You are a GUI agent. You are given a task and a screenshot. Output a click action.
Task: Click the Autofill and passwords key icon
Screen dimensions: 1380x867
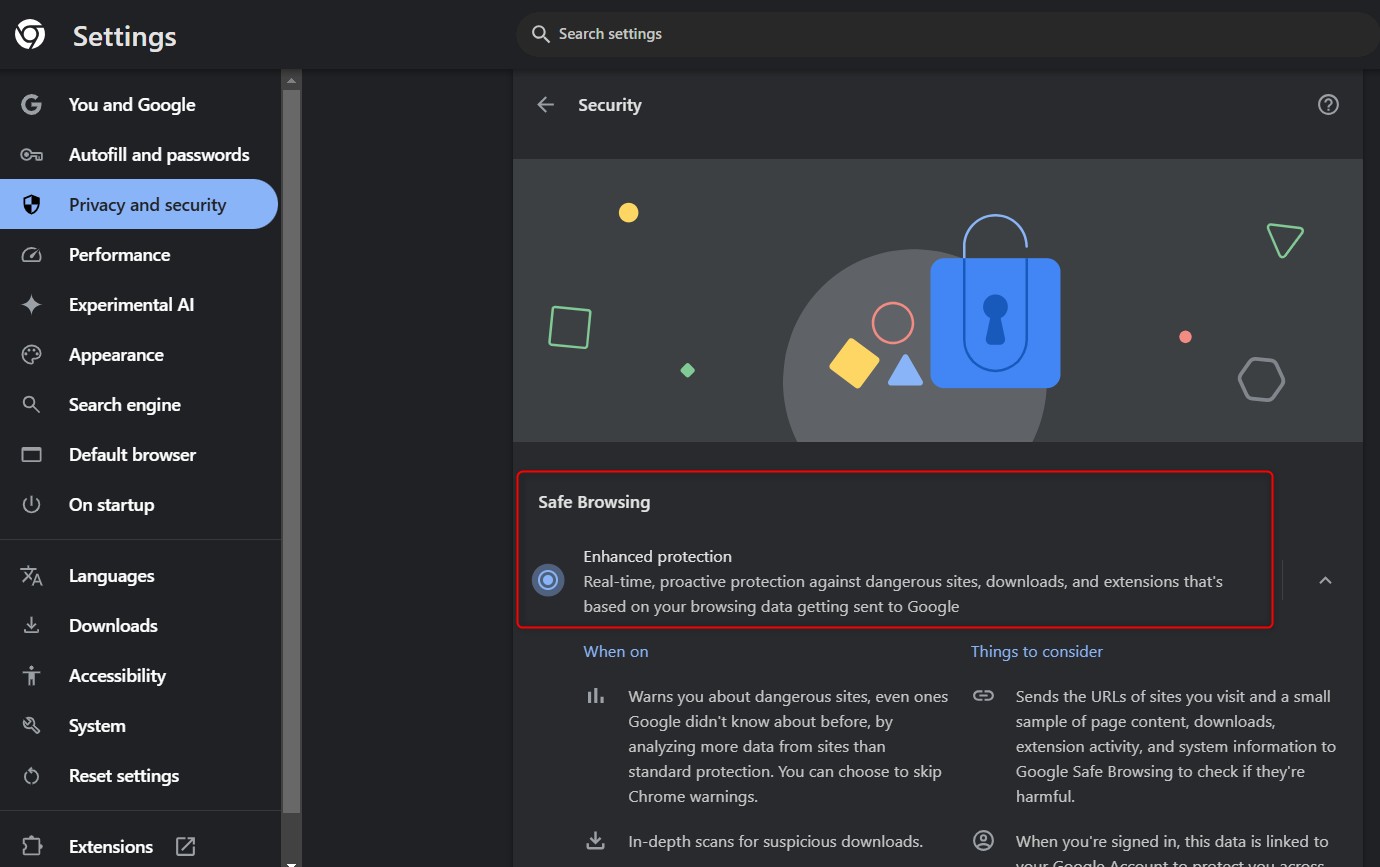(x=31, y=155)
